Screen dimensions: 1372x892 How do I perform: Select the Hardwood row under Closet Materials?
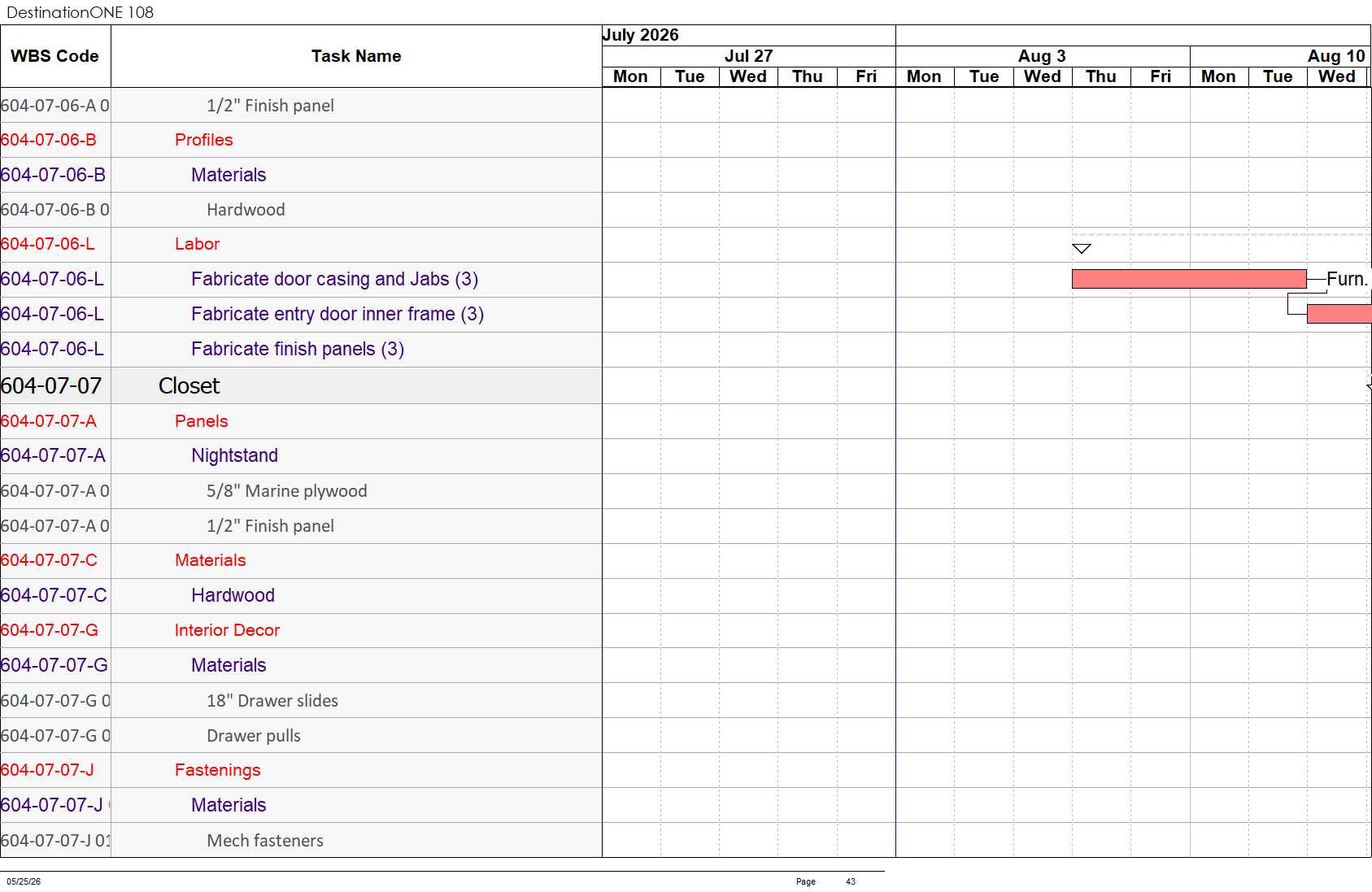[x=301, y=595]
